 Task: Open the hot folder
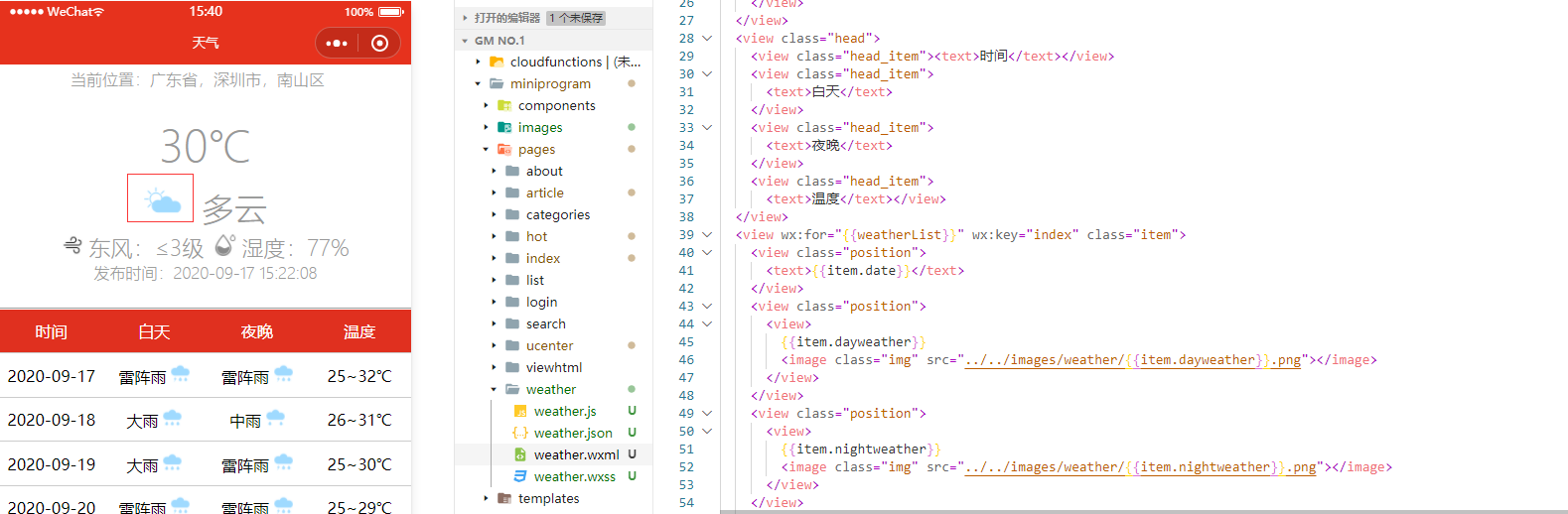pos(536,236)
